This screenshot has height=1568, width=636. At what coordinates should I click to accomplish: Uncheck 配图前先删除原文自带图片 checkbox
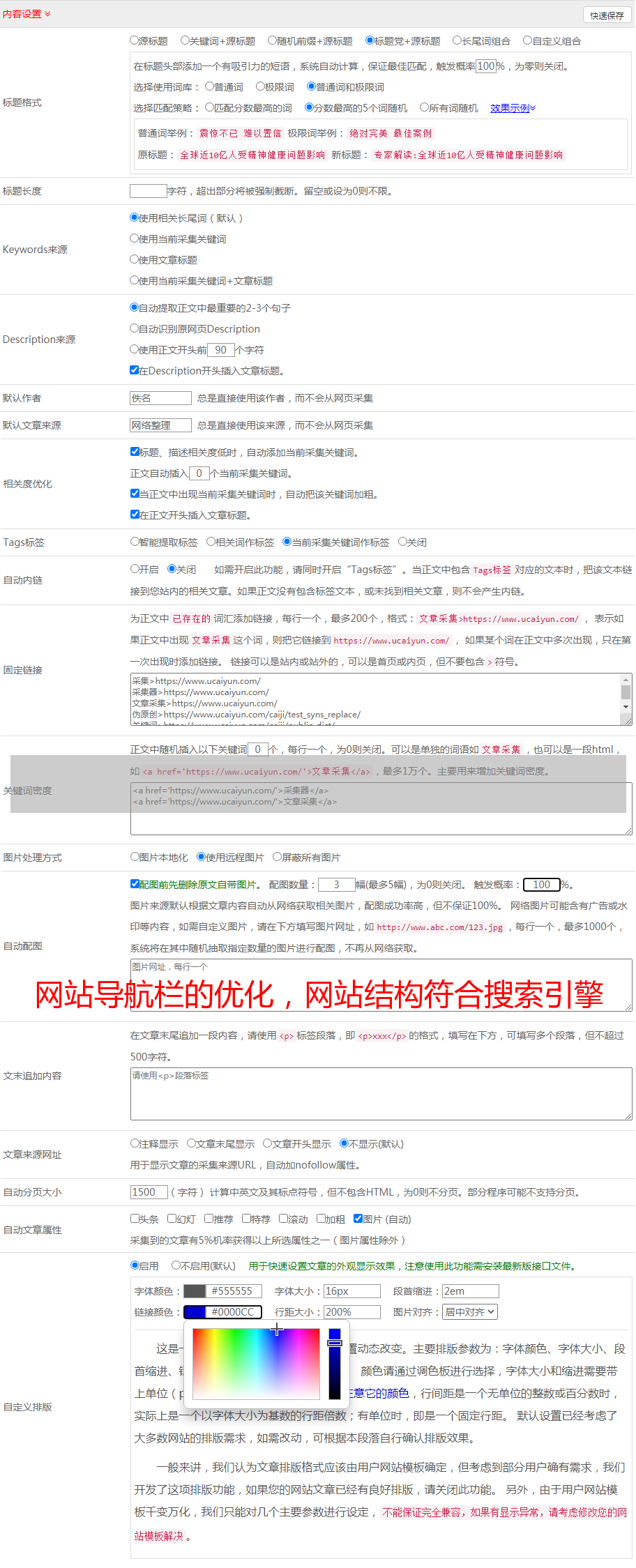point(135,884)
